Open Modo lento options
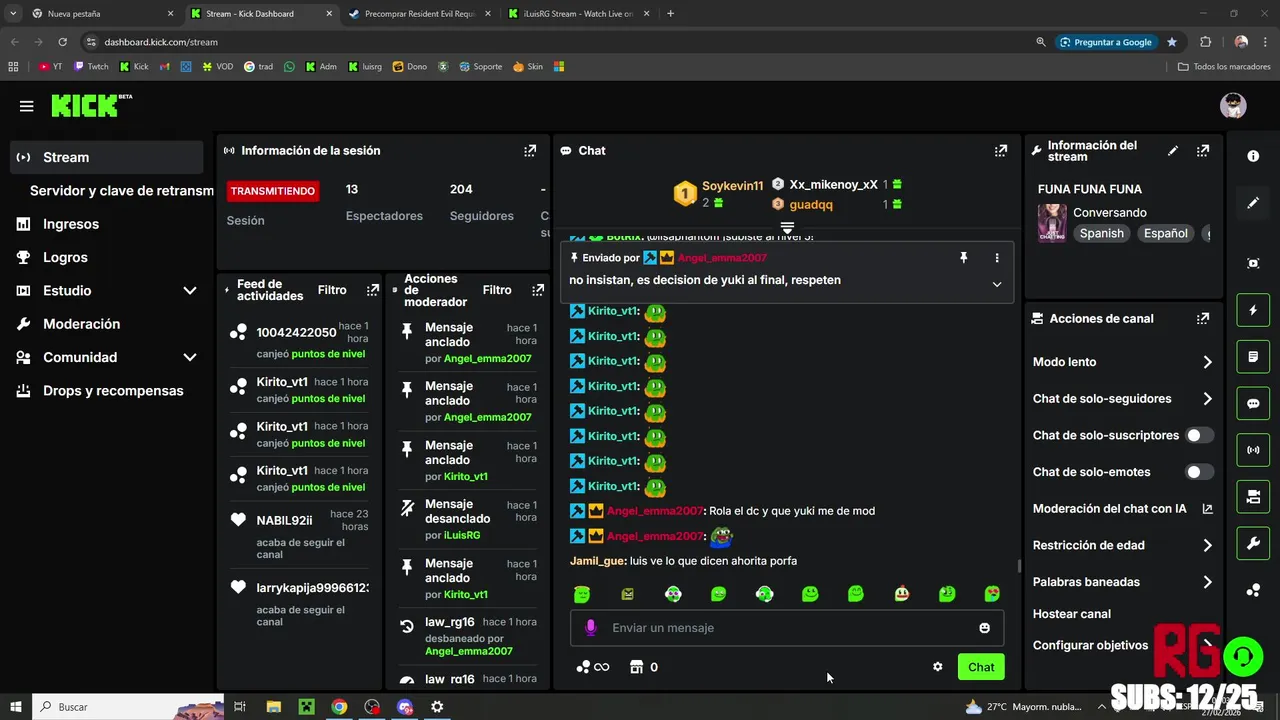The image size is (1280, 720). pos(1123,362)
